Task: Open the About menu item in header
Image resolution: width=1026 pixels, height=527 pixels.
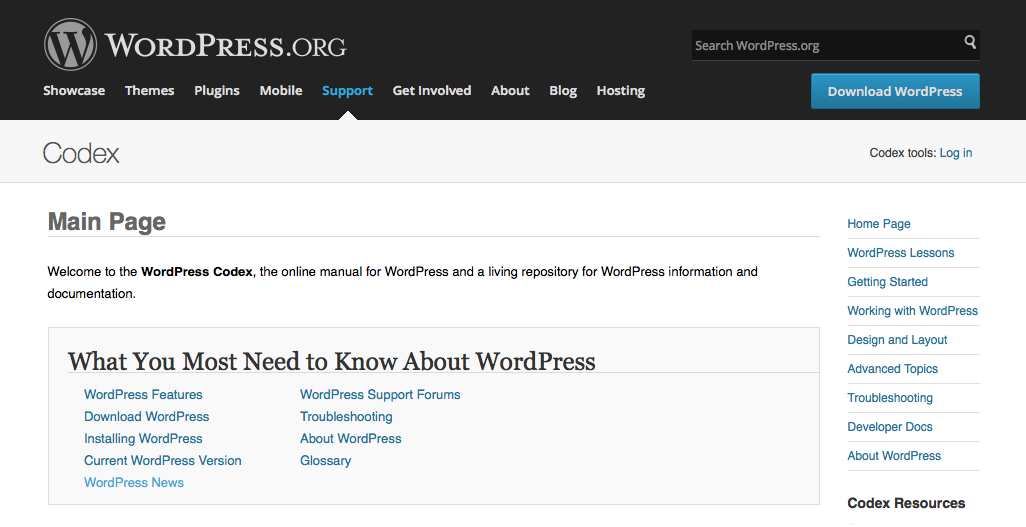Action: (510, 90)
